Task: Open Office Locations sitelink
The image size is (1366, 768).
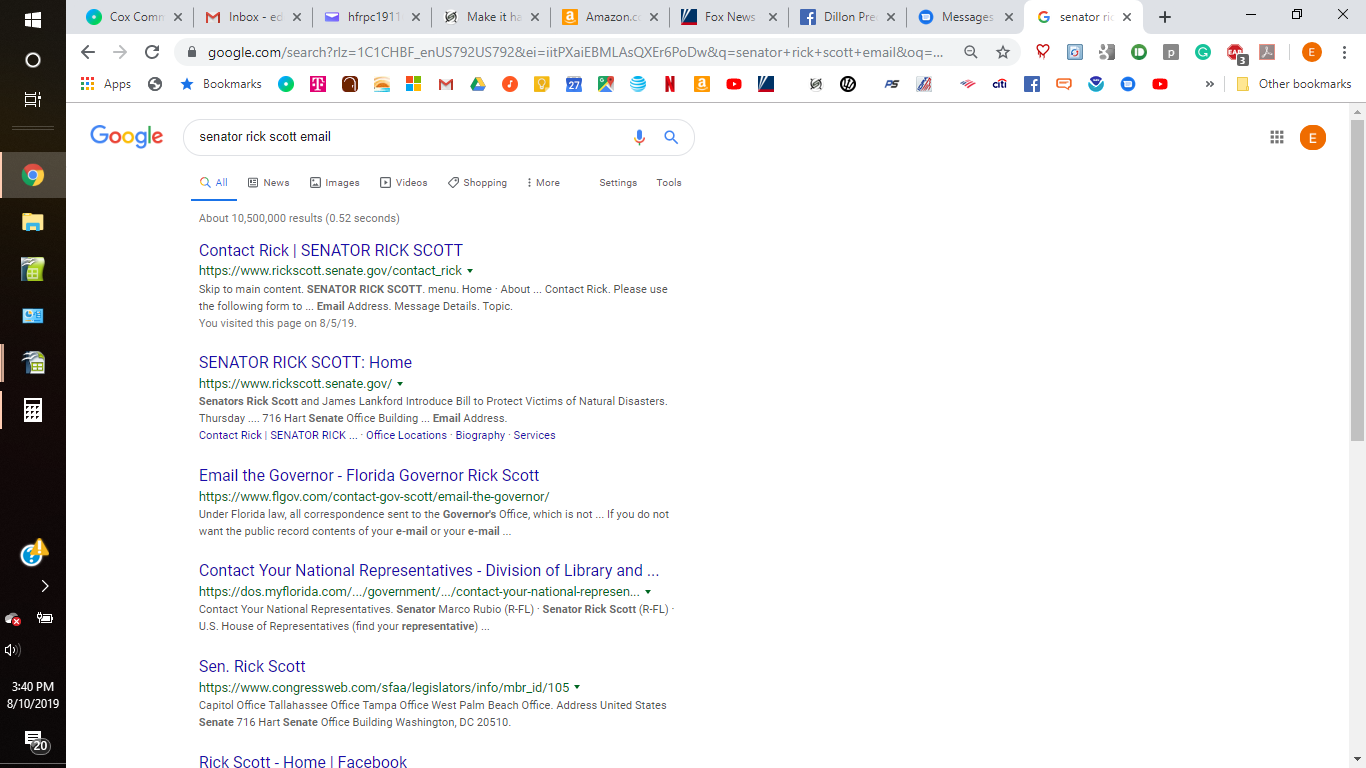Action: 406,435
